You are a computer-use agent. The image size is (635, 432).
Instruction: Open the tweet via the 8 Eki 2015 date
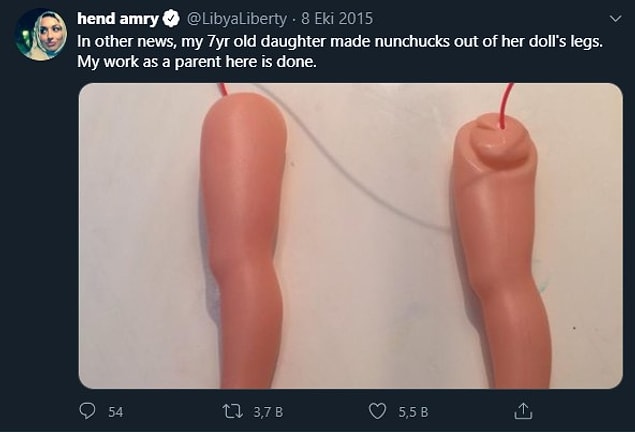(x=337, y=19)
